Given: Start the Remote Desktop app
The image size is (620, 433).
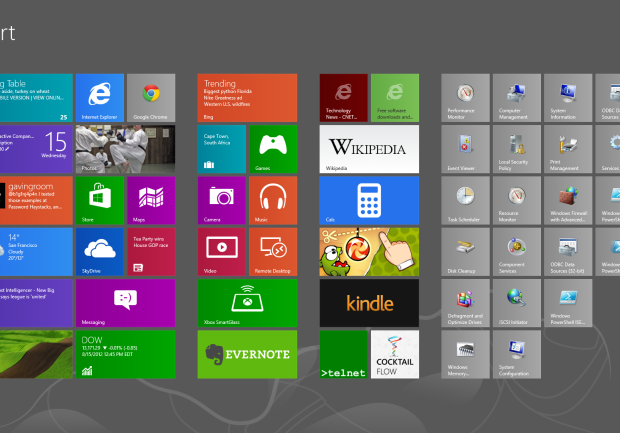Looking at the screenshot, I should click(272, 251).
